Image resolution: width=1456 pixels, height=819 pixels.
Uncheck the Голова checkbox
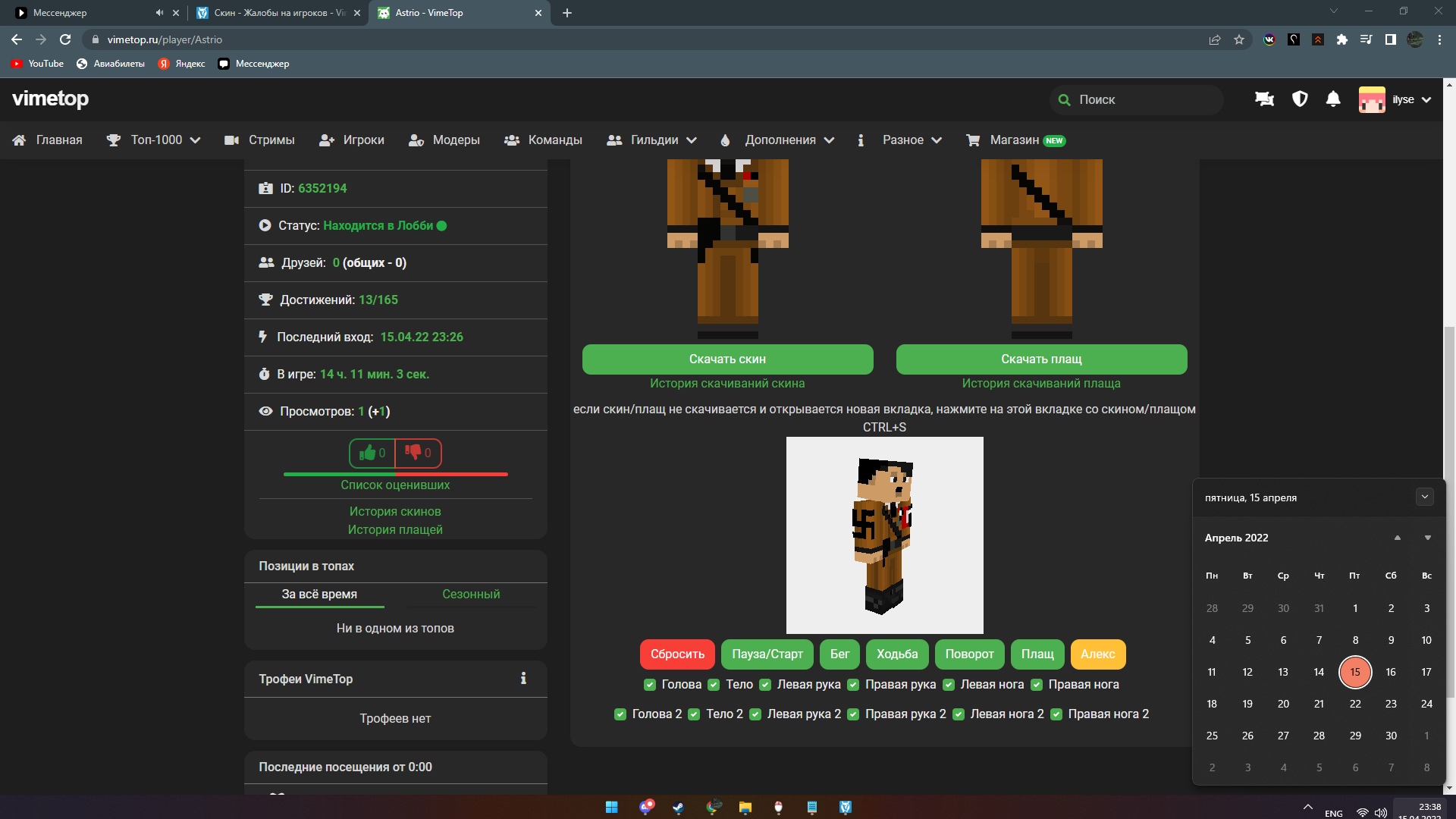pyautogui.click(x=650, y=685)
